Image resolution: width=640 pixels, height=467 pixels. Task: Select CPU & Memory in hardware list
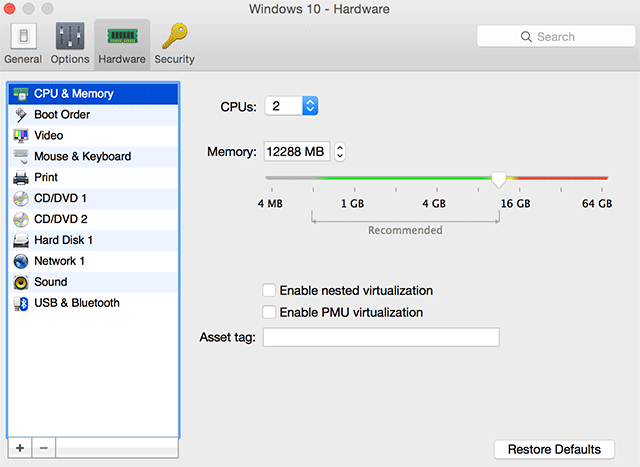click(x=93, y=94)
